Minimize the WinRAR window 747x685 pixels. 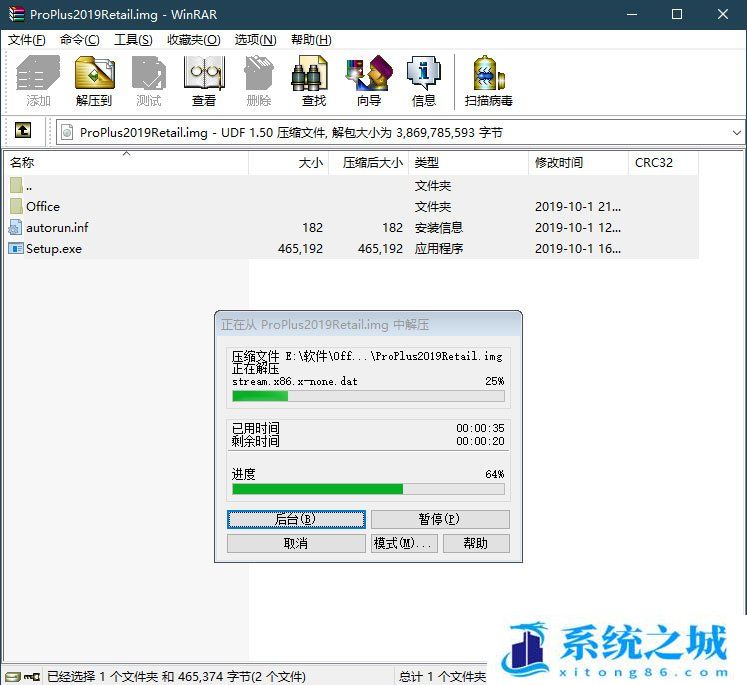point(632,14)
